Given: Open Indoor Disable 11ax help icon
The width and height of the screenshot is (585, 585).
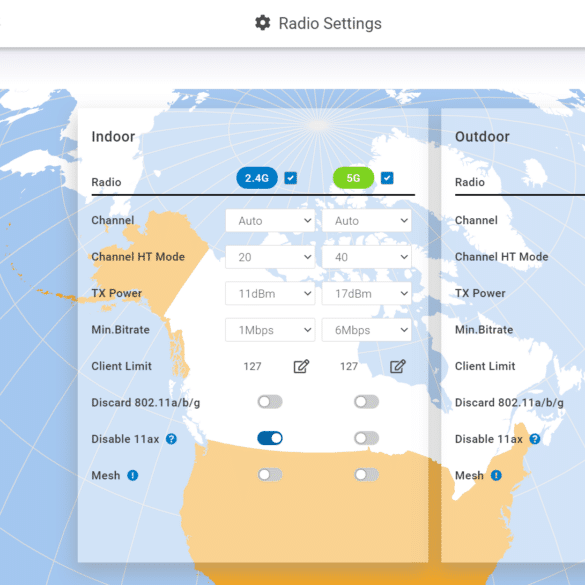Looking at the screenshot, I should pyautogui.click(x=171, y=439).
